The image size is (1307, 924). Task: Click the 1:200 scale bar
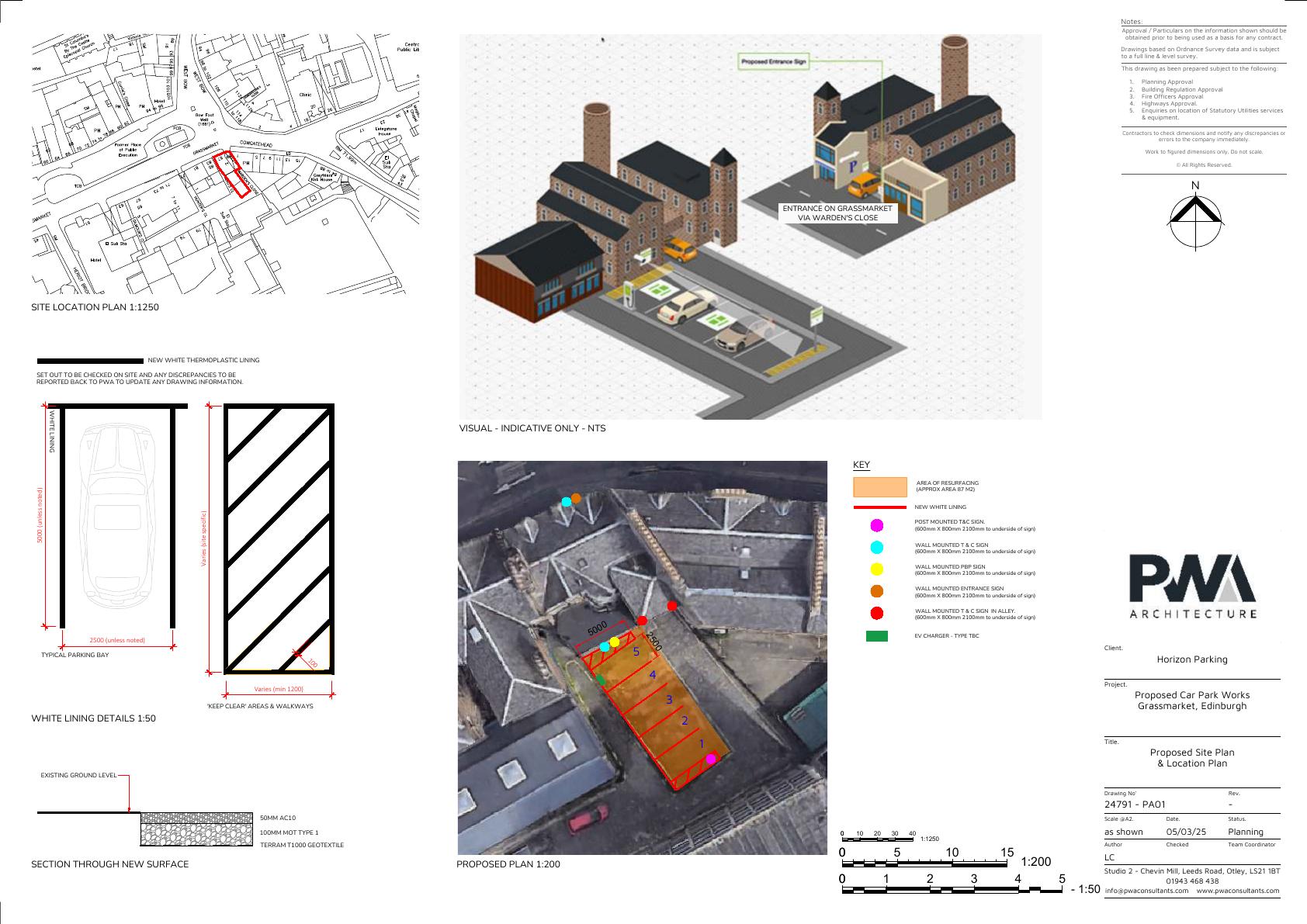click(929, 862)
